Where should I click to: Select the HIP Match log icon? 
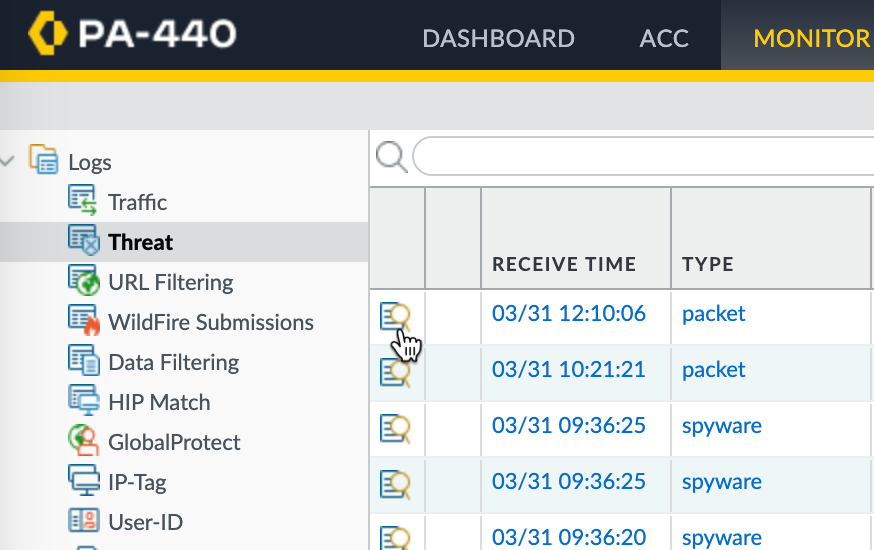[x=83, y=401]
